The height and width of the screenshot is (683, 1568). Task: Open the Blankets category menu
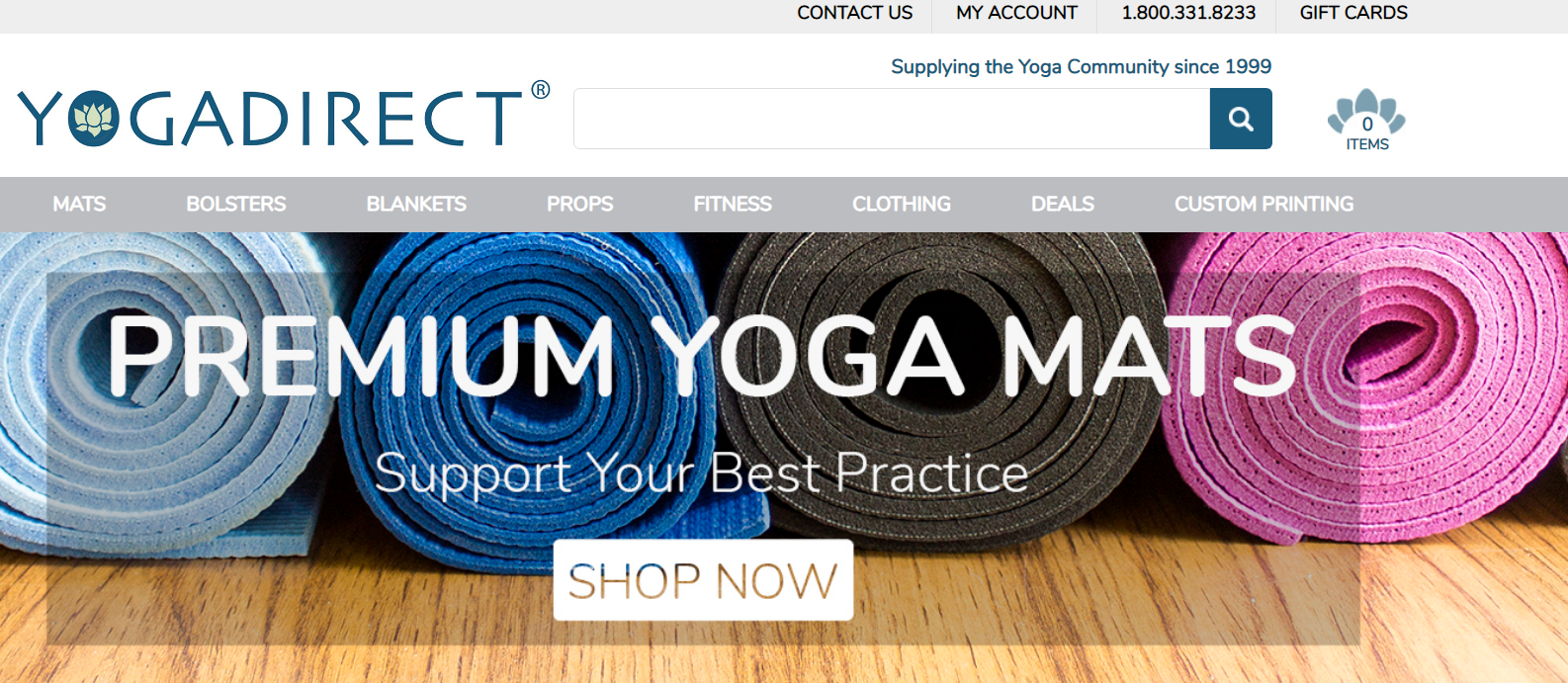coord(416,204)
